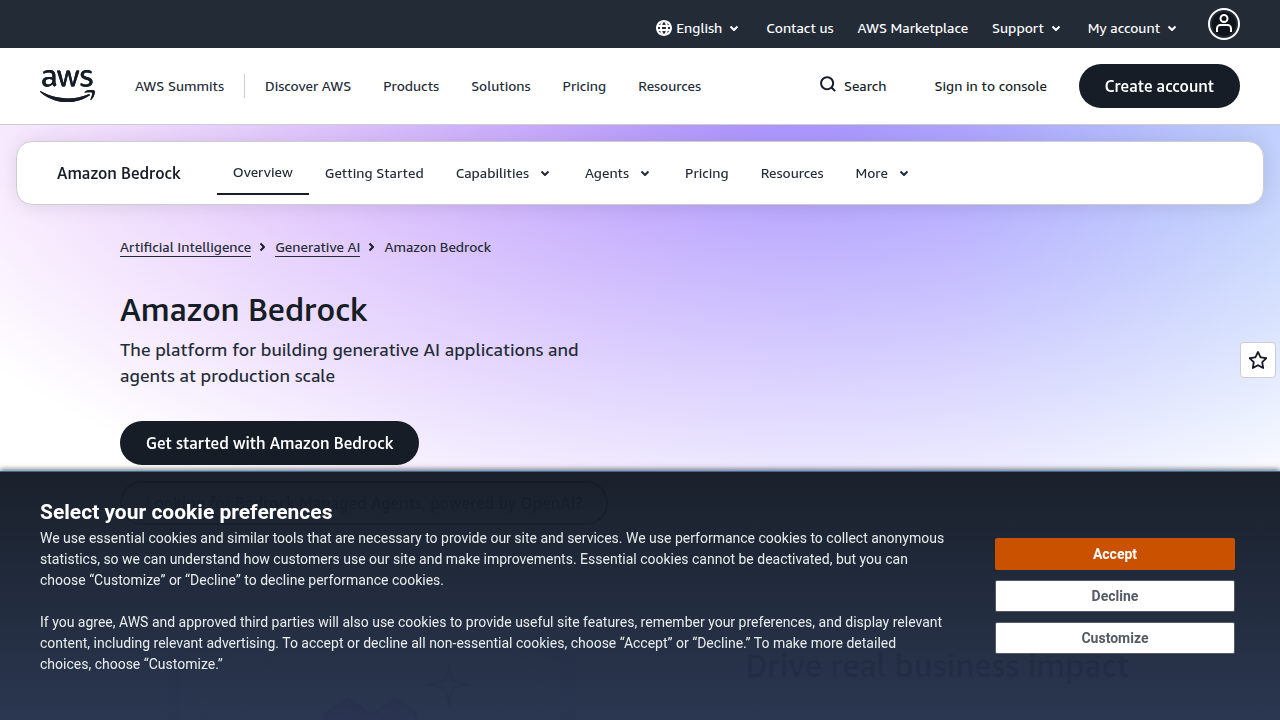Click the Amazon Bedrock subnav title
Screen dimensions: 1280x720
coord(119,173)
